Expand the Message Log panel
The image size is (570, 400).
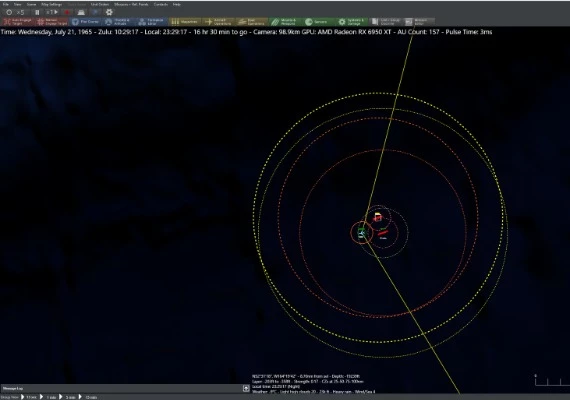point(246,388)
